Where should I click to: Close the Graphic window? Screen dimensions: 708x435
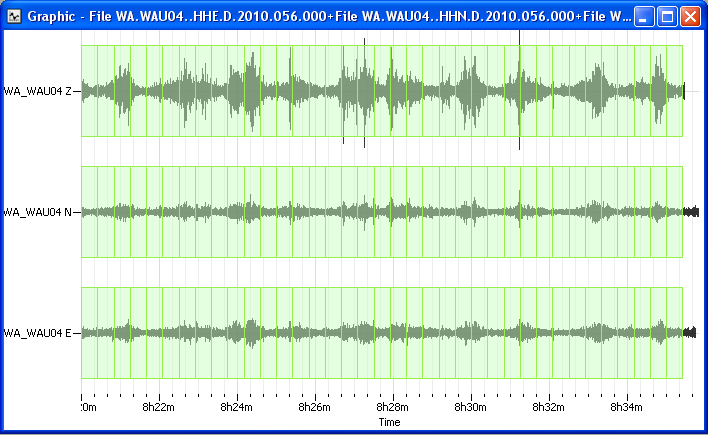pyautogui.click(x=691, y=16)
